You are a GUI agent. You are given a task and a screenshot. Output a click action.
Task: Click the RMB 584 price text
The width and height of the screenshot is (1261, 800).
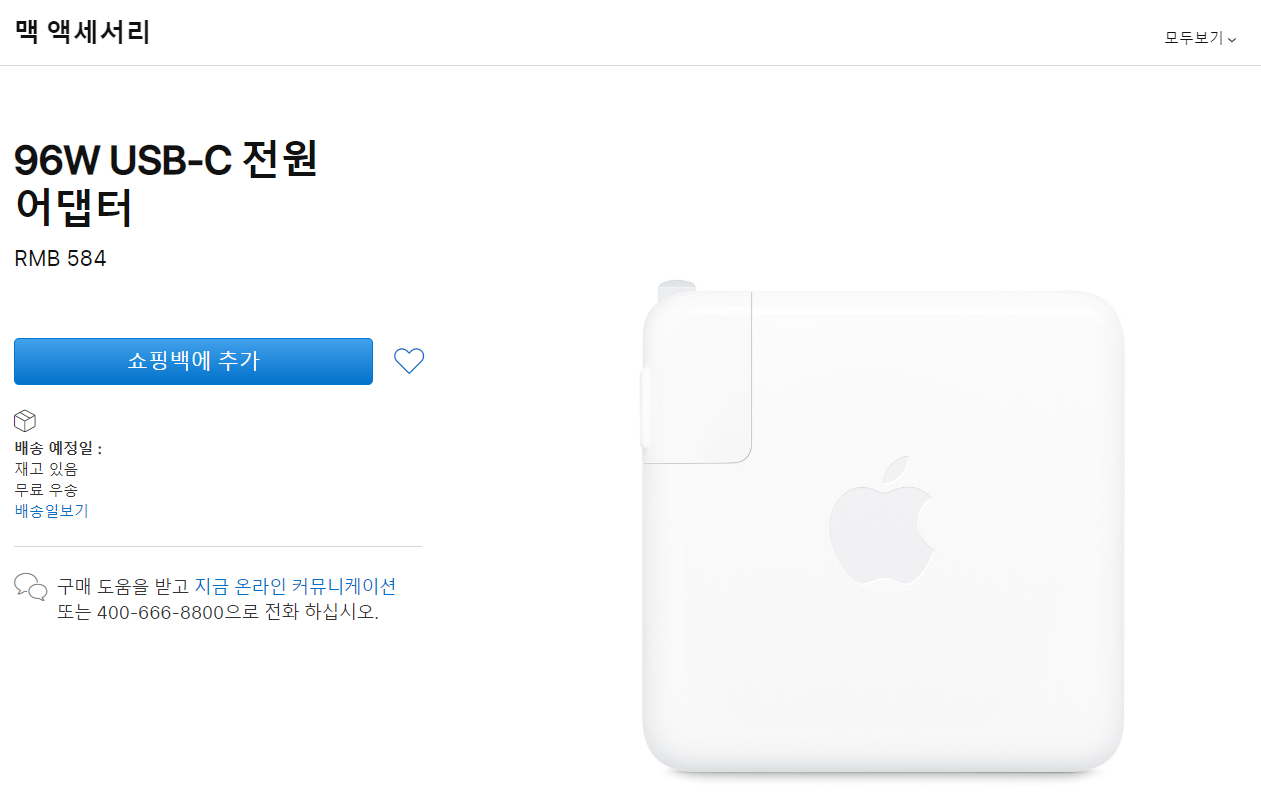tap(60, 259)
